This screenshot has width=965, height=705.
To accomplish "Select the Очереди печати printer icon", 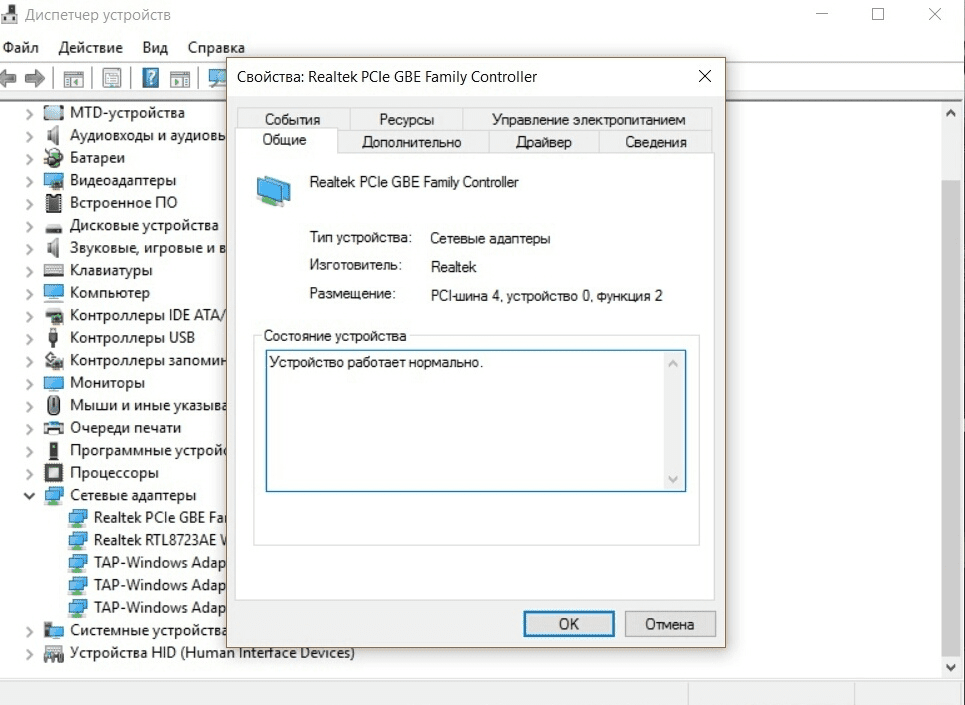I will [x=54, y=428].
